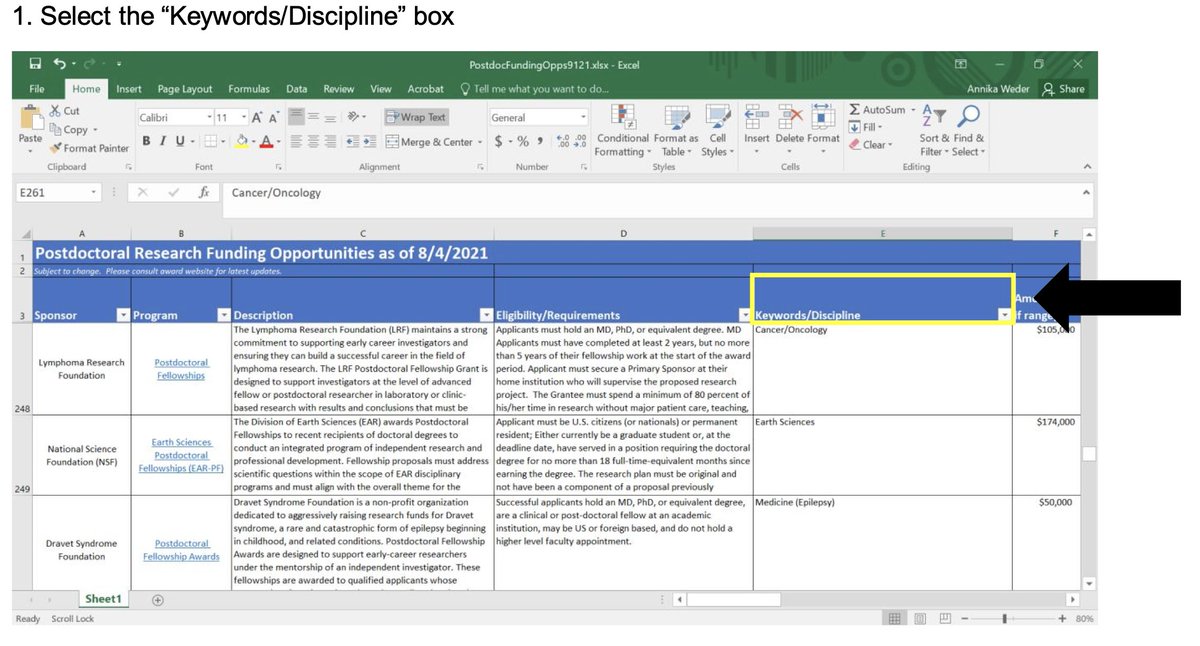The image size is (1200, 646).
Task: Open the Calibri font name dropdown
Action: [209, 117]
